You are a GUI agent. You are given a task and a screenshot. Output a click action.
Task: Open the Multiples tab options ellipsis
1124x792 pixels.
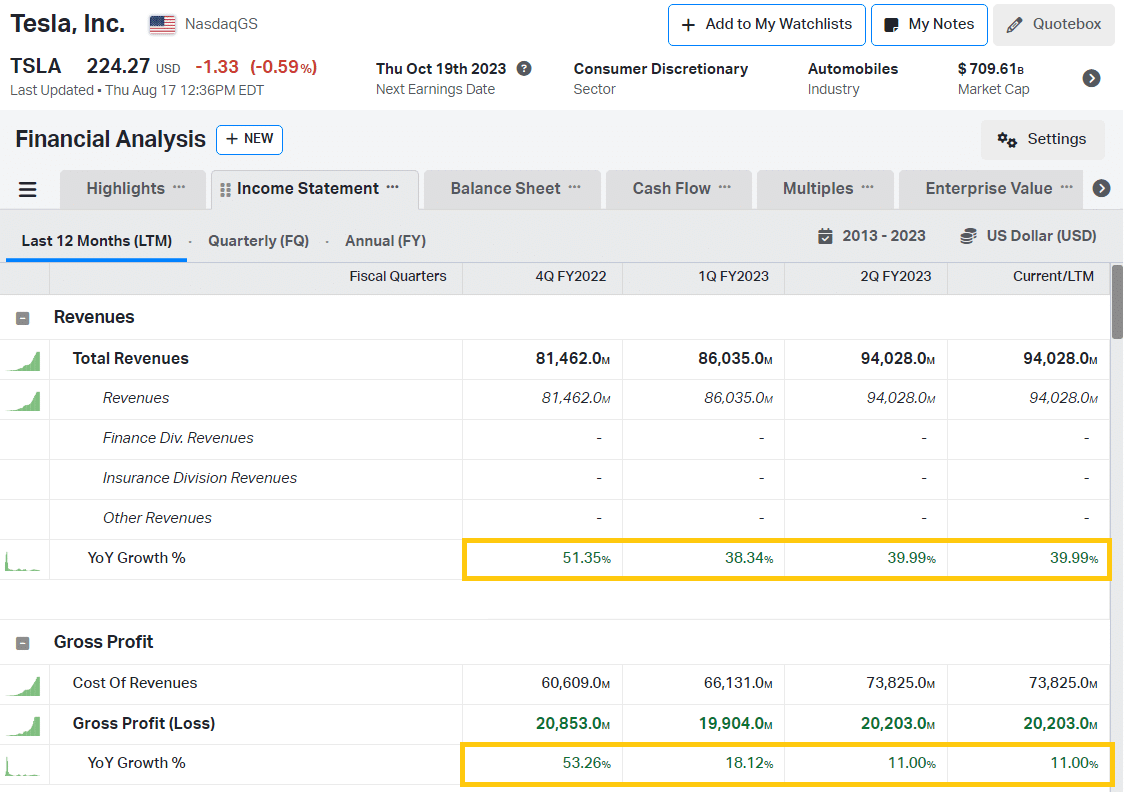868,188
